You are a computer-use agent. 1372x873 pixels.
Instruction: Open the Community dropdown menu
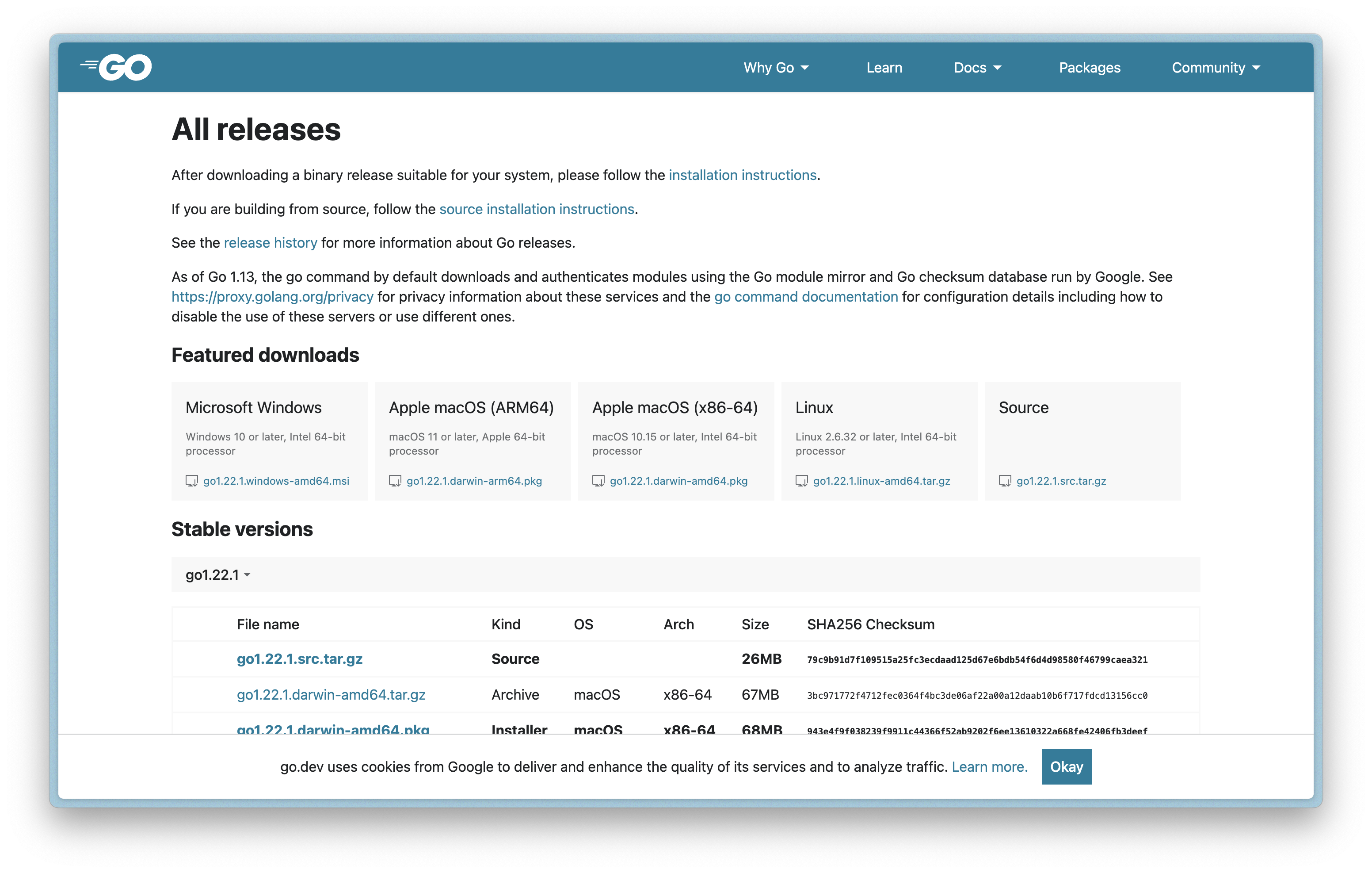(x=1216, y=67)
